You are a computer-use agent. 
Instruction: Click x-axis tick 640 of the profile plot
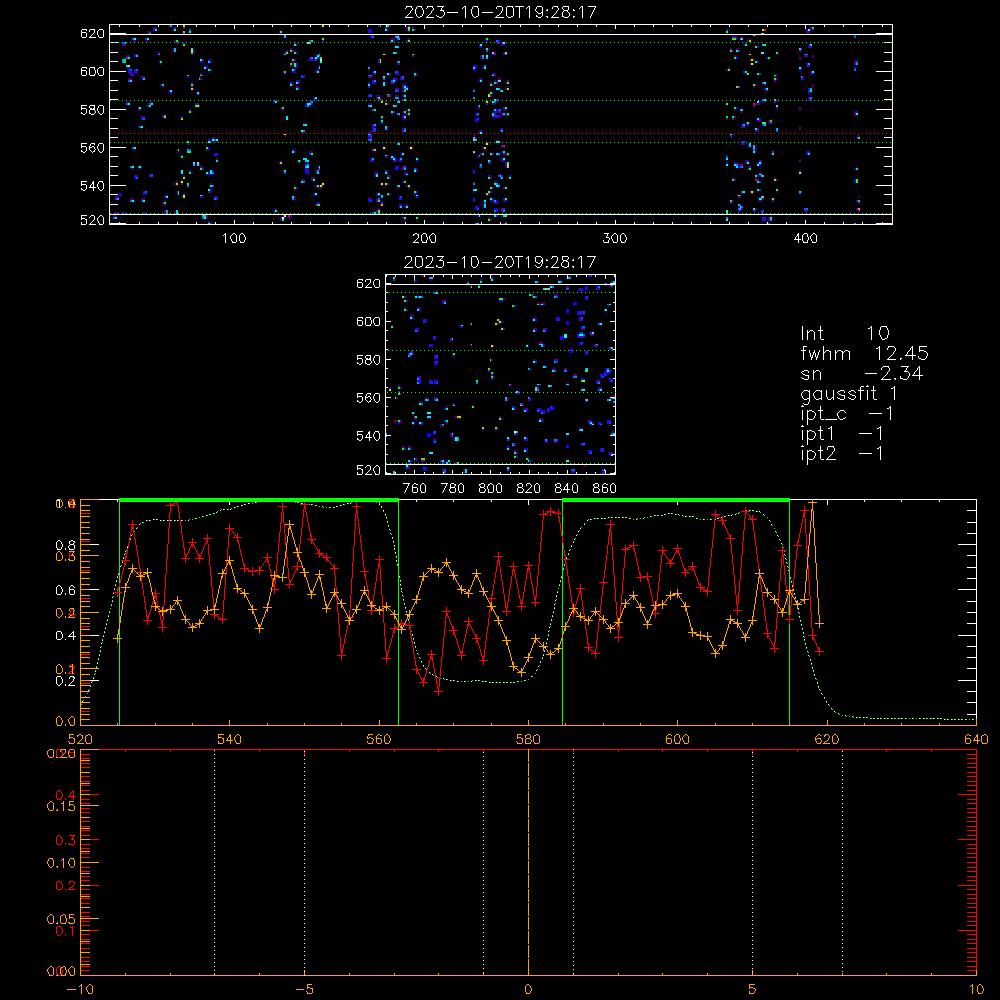[976, 739]
